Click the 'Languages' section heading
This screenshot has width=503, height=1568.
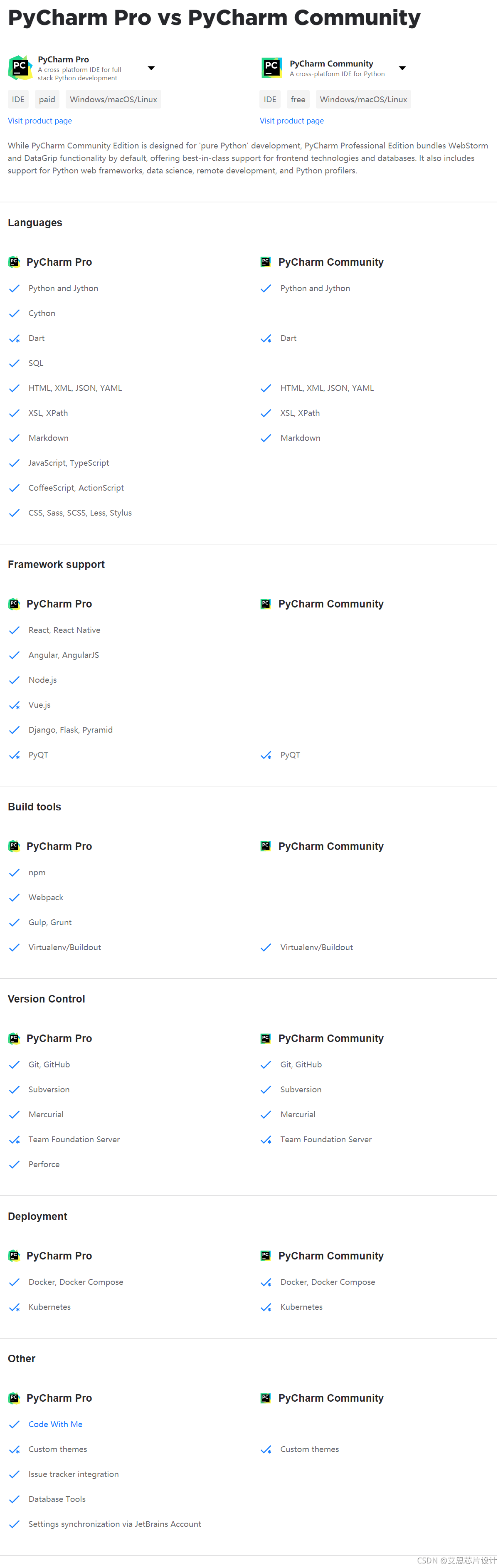click(35, 223)
